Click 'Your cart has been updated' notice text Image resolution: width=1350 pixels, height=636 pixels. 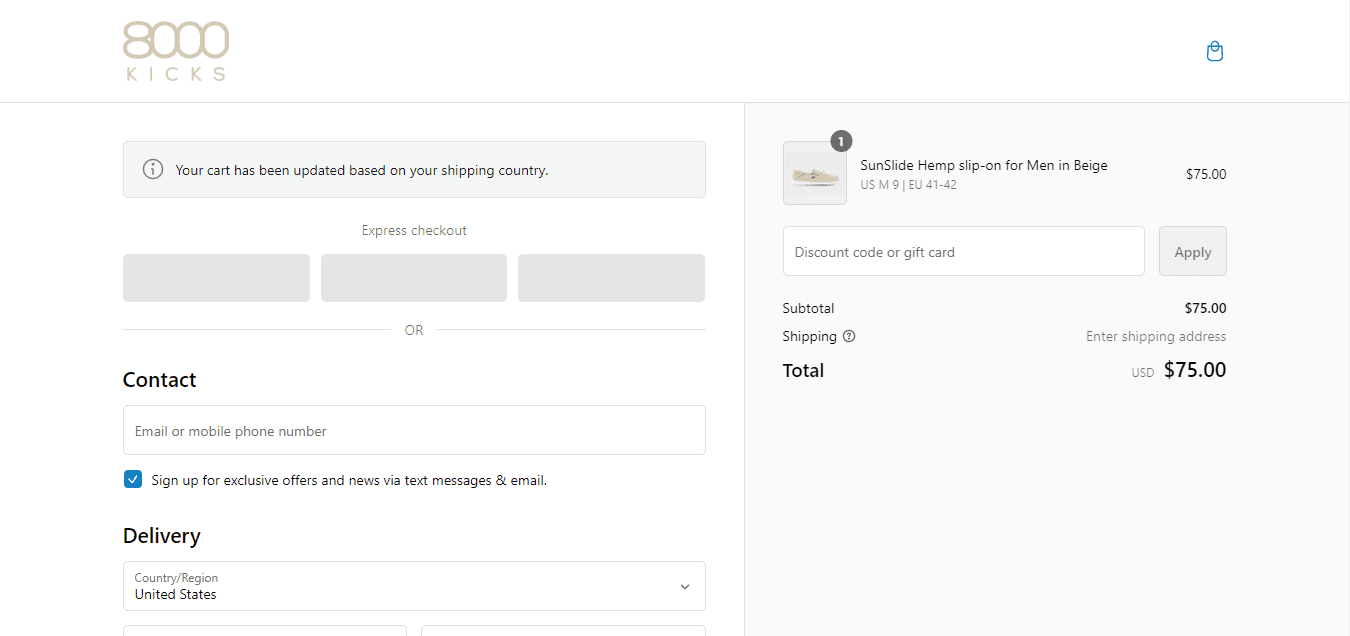click(362, 170)
